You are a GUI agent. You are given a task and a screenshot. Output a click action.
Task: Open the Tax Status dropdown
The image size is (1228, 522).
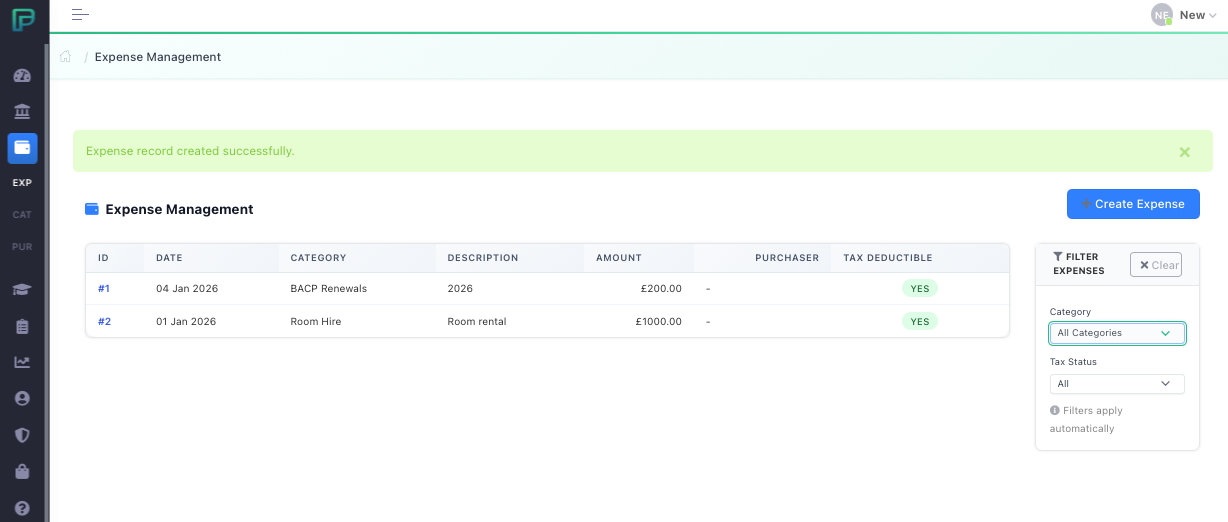coord(1116,384)
